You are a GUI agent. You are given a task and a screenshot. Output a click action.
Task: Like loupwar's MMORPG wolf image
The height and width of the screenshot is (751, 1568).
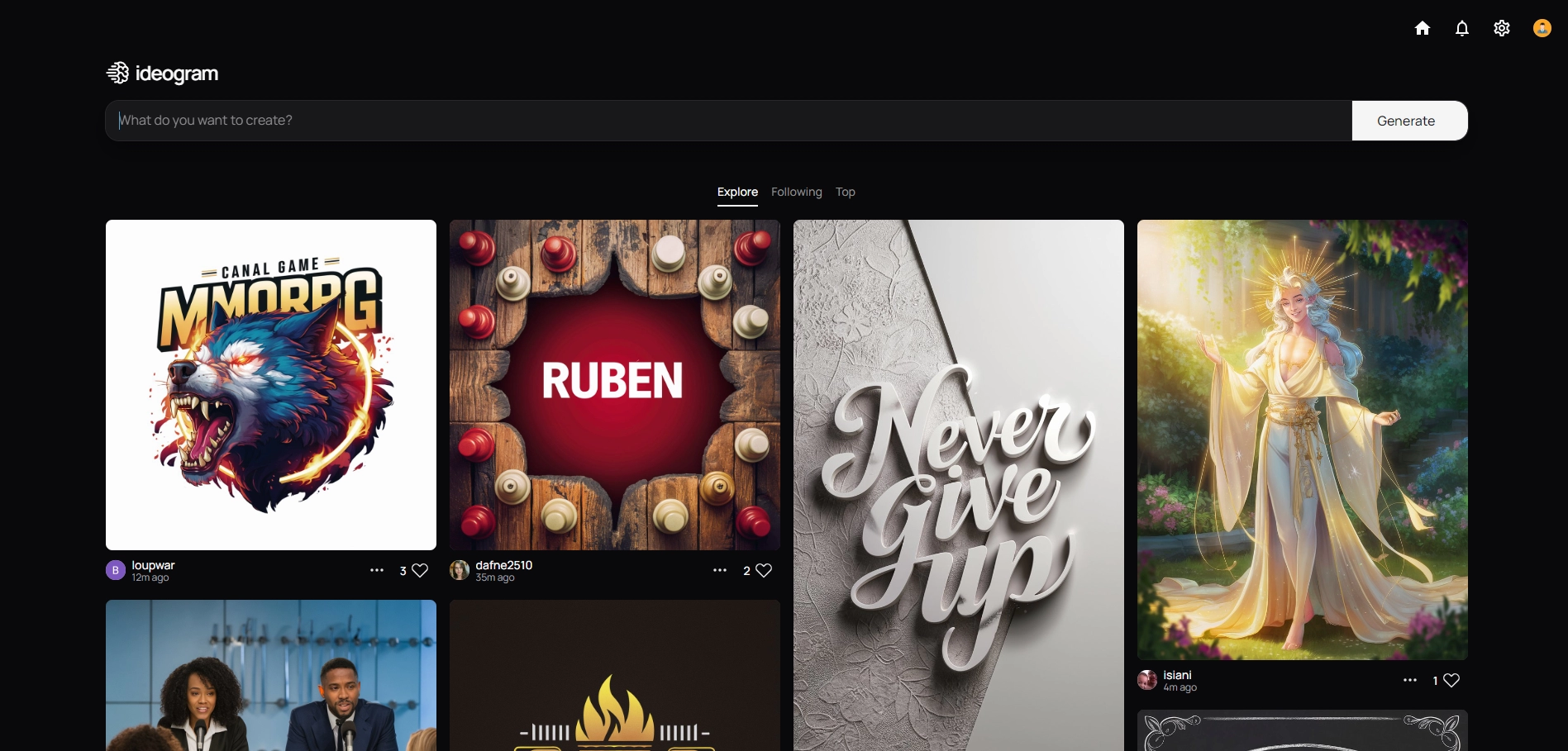[420, 571]
